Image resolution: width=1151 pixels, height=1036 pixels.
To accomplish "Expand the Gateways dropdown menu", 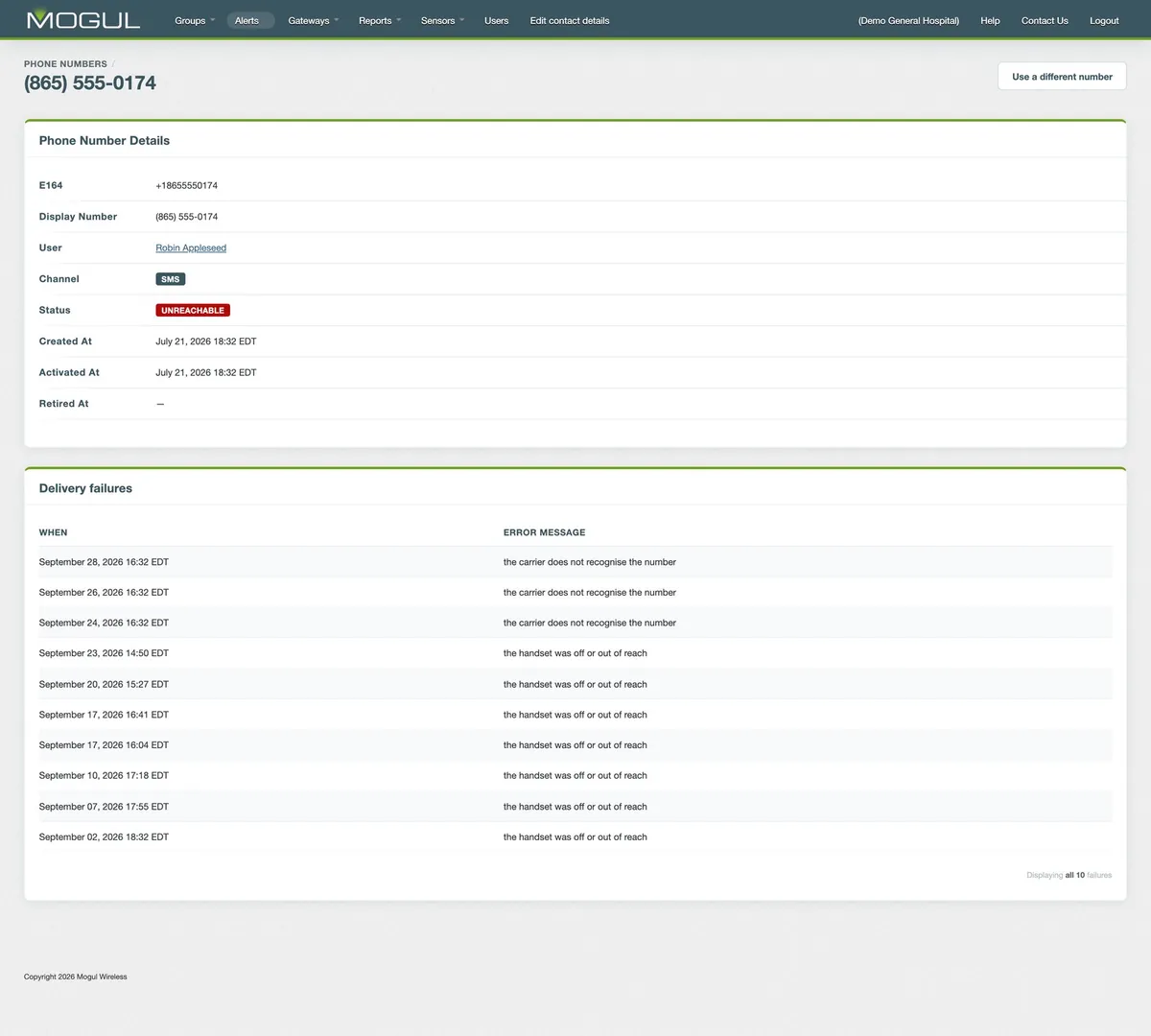I will (x=314, y=20).
